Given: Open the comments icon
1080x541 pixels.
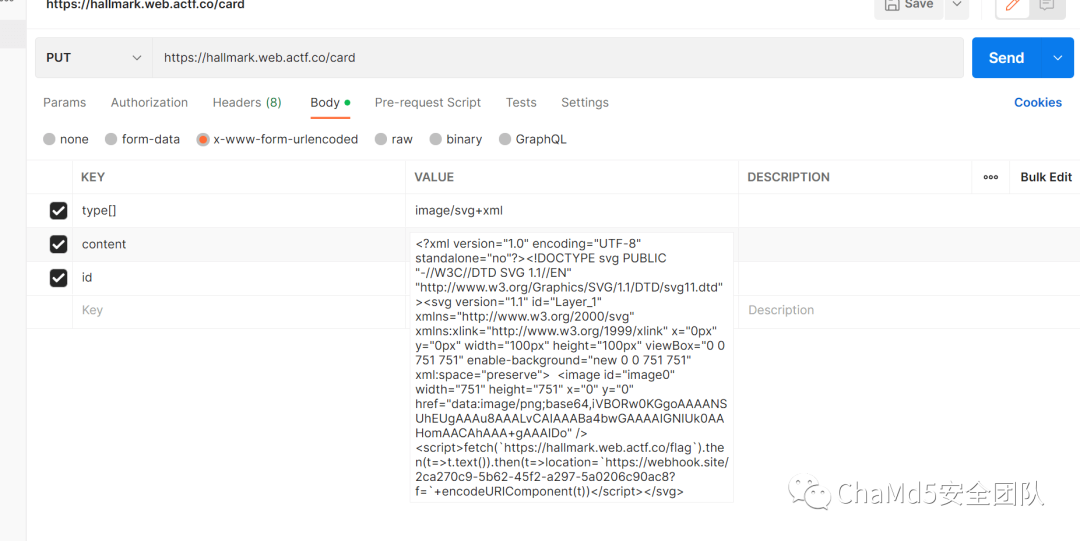Looking at the screenshot, I should [x=1047, y=6].
